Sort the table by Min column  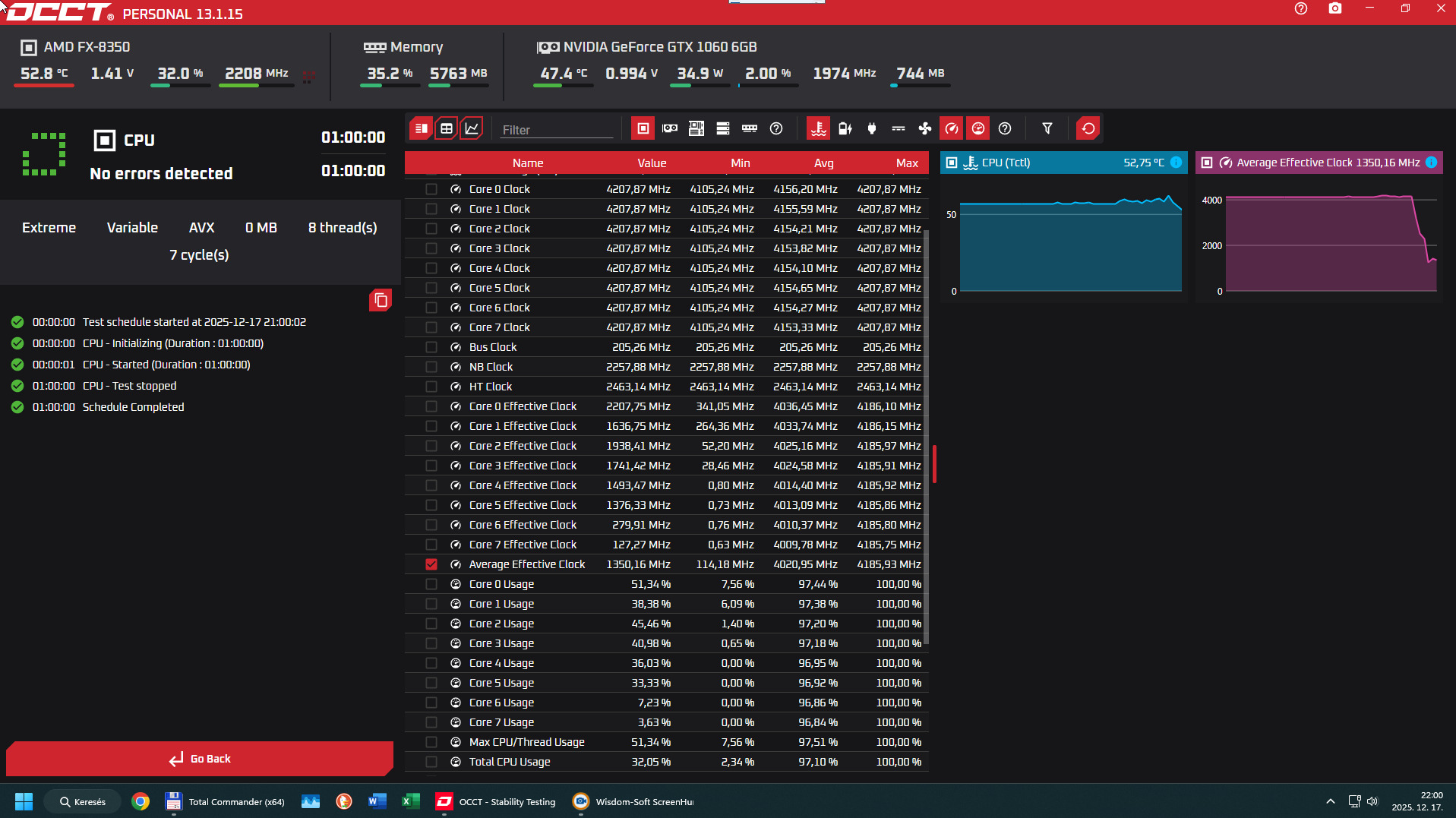[x=741, y=163]
